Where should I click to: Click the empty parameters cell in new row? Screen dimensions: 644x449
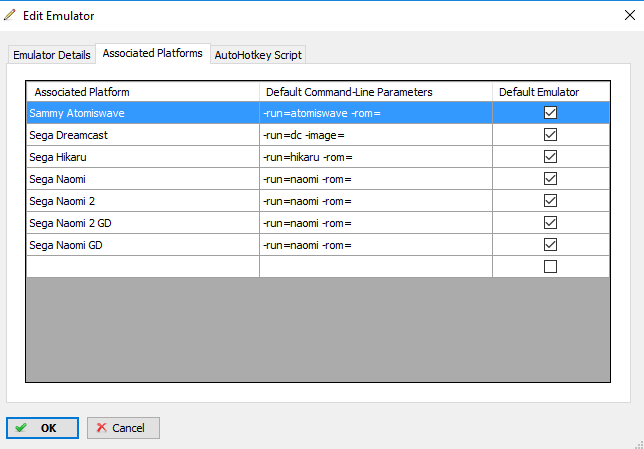pos(376,267)
